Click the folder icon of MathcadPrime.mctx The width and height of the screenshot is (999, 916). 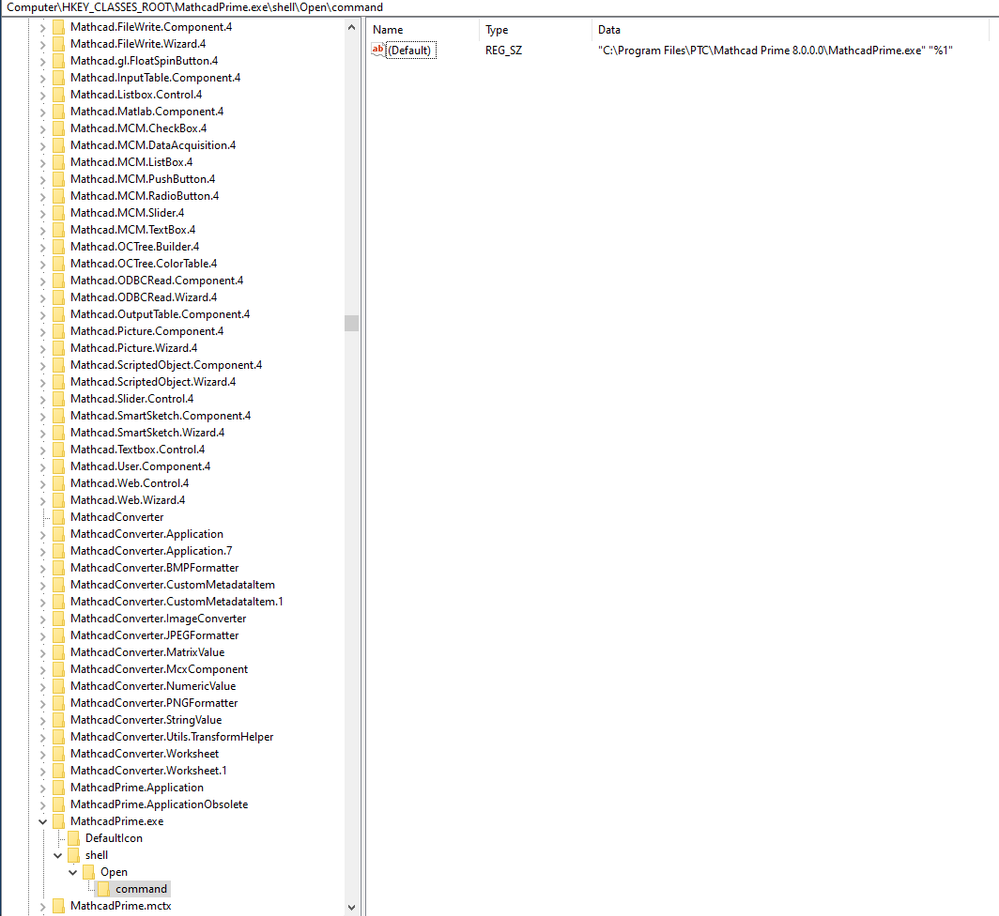pos(59,905)
